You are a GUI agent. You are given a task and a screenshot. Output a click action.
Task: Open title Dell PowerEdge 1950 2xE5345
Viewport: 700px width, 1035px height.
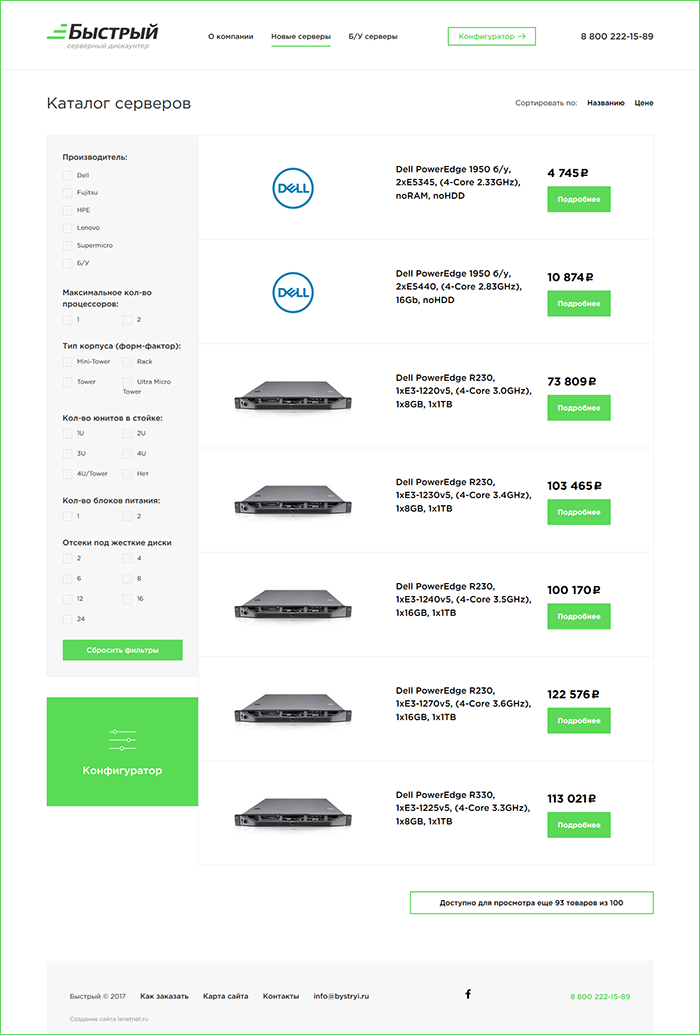pos(458,182)
